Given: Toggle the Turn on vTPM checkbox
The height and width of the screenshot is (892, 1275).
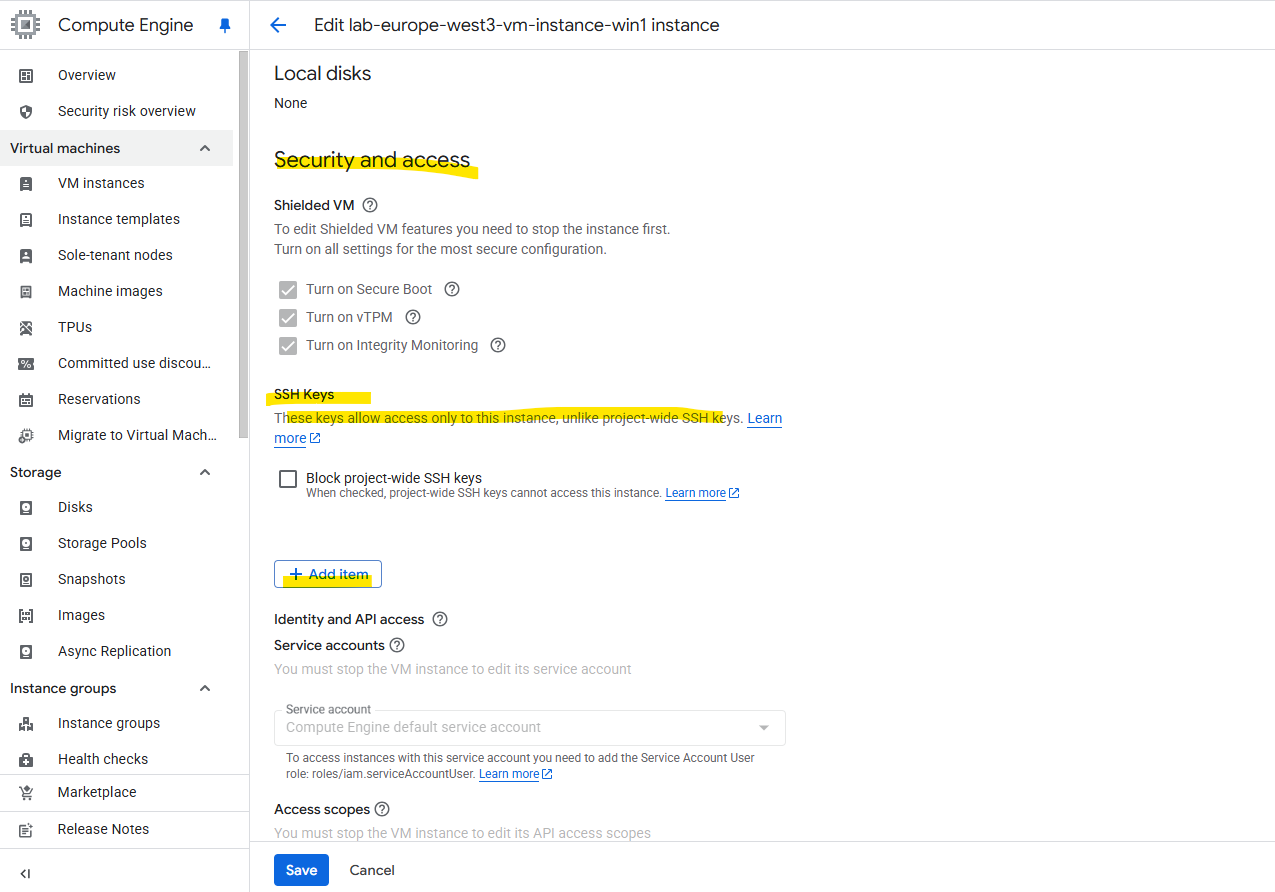Looking at the screenshot, I should [x=288, y=318].
